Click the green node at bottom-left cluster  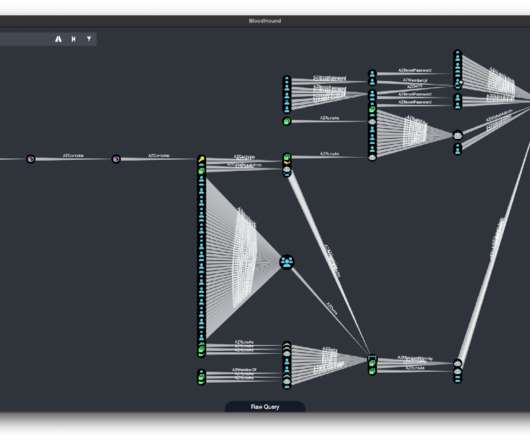[201, 377]
